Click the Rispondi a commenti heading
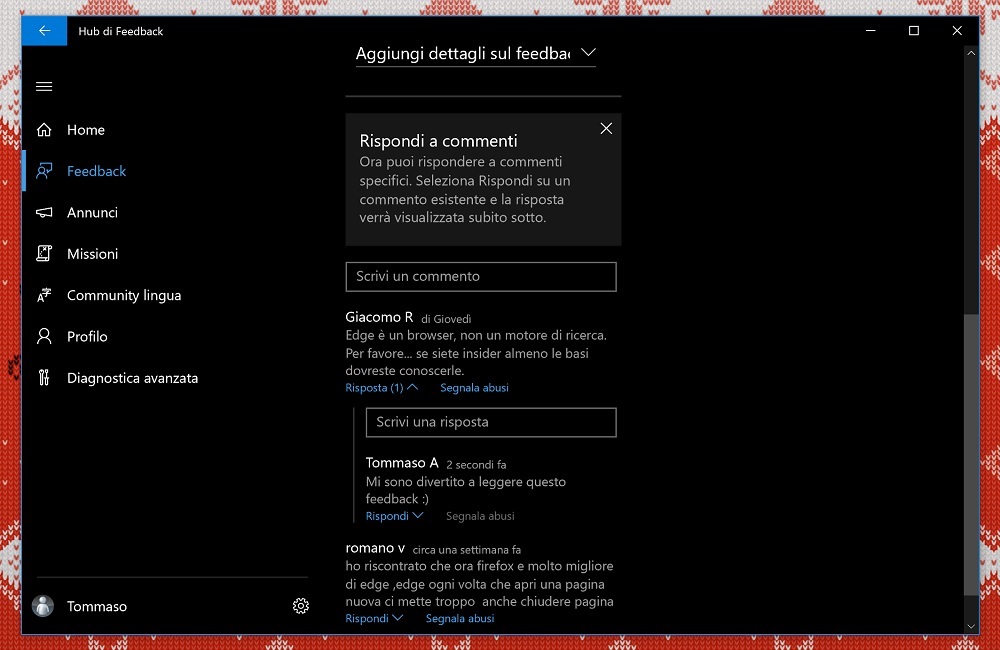The width and height of the screenshot is (1000, 650). pos(438,141)
